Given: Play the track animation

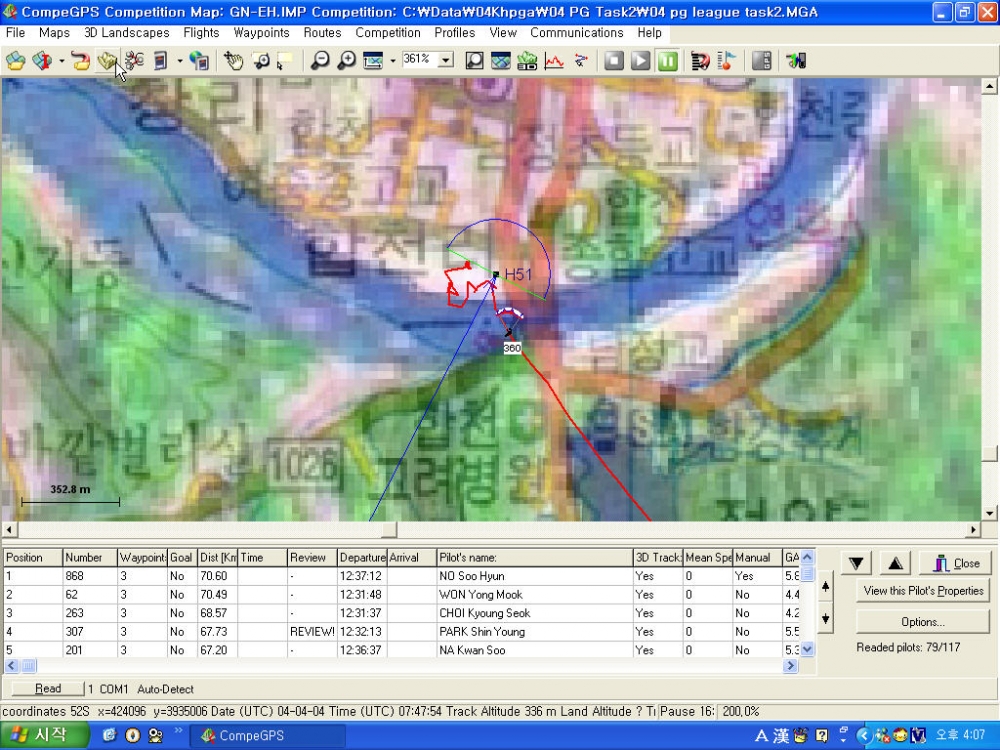Looking at the screenshot, I should [640, 61].
